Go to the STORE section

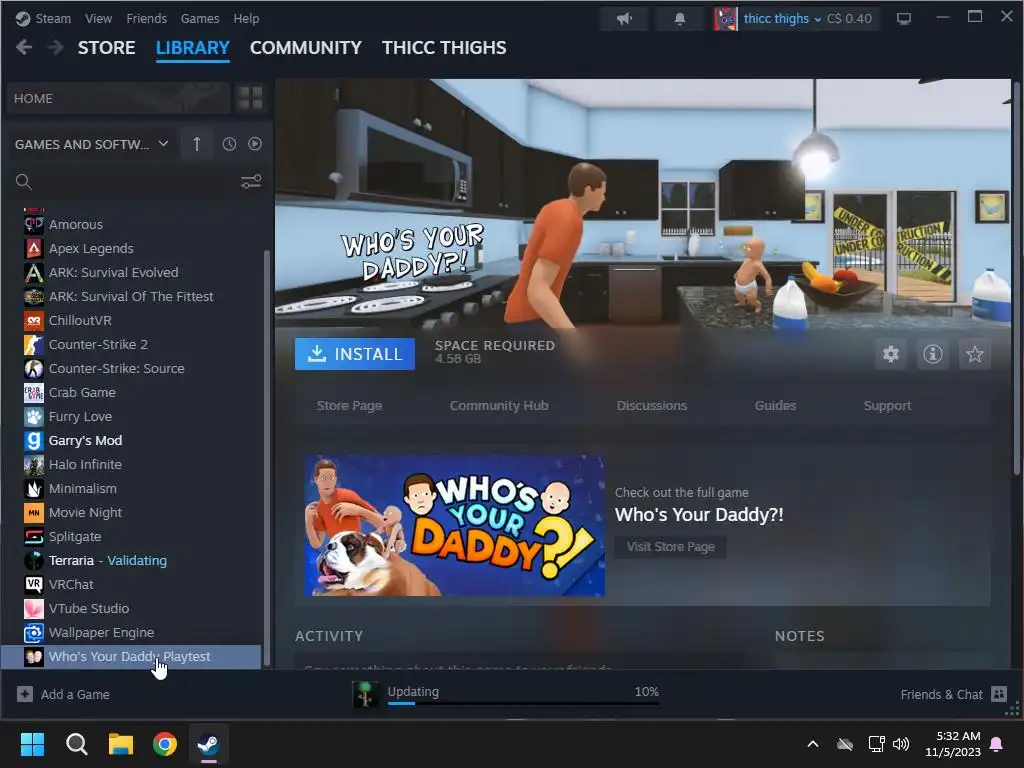point(106,48)
